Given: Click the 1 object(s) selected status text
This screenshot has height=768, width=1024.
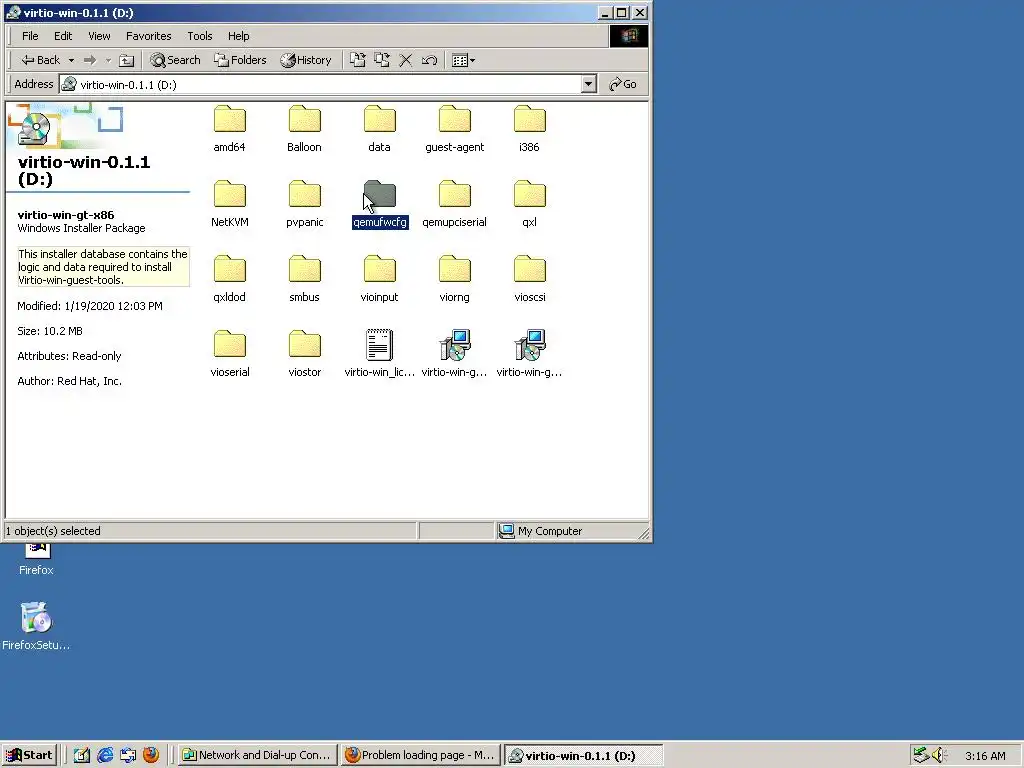Looking at the screenshot, I should [54, 531].
